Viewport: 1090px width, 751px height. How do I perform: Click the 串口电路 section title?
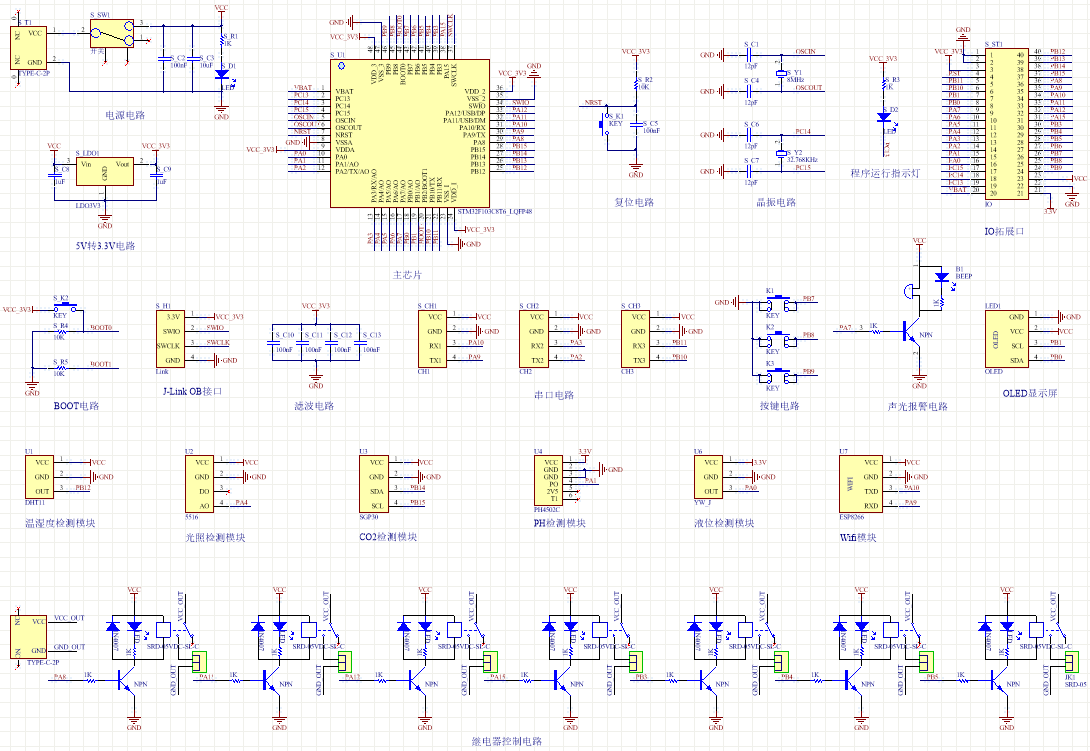(554, 395)
